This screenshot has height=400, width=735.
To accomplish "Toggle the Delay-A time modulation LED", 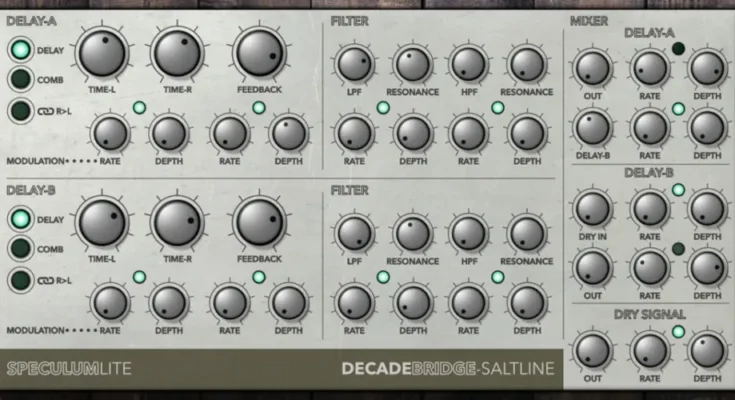I will (x=139, y=108).
